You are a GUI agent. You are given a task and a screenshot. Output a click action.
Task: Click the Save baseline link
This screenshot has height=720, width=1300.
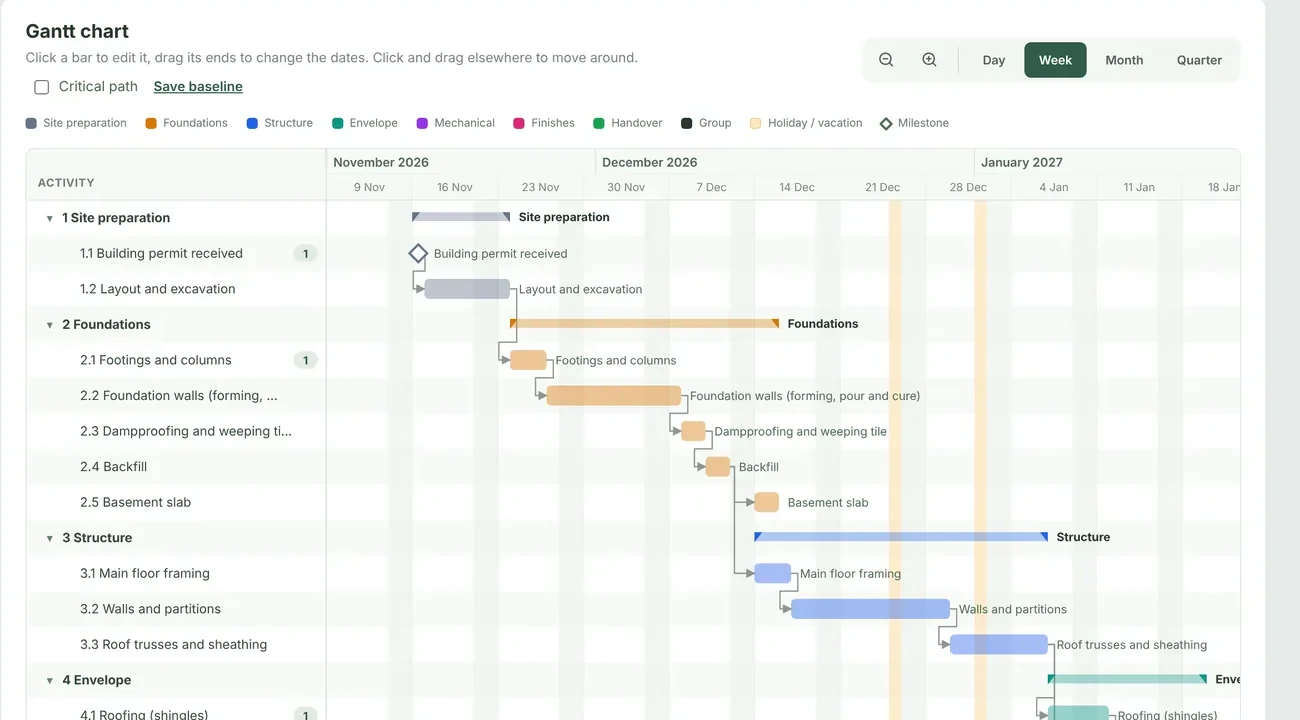(x=198, y=87)
